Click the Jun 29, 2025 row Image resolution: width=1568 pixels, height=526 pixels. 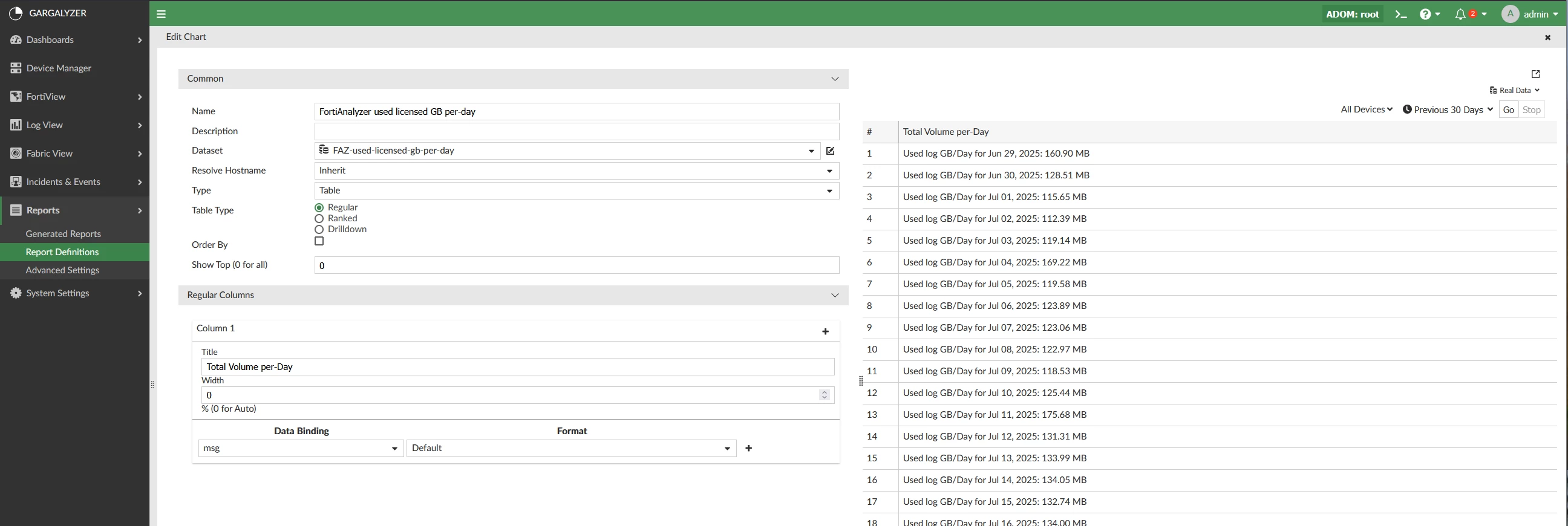[1209, 154]
